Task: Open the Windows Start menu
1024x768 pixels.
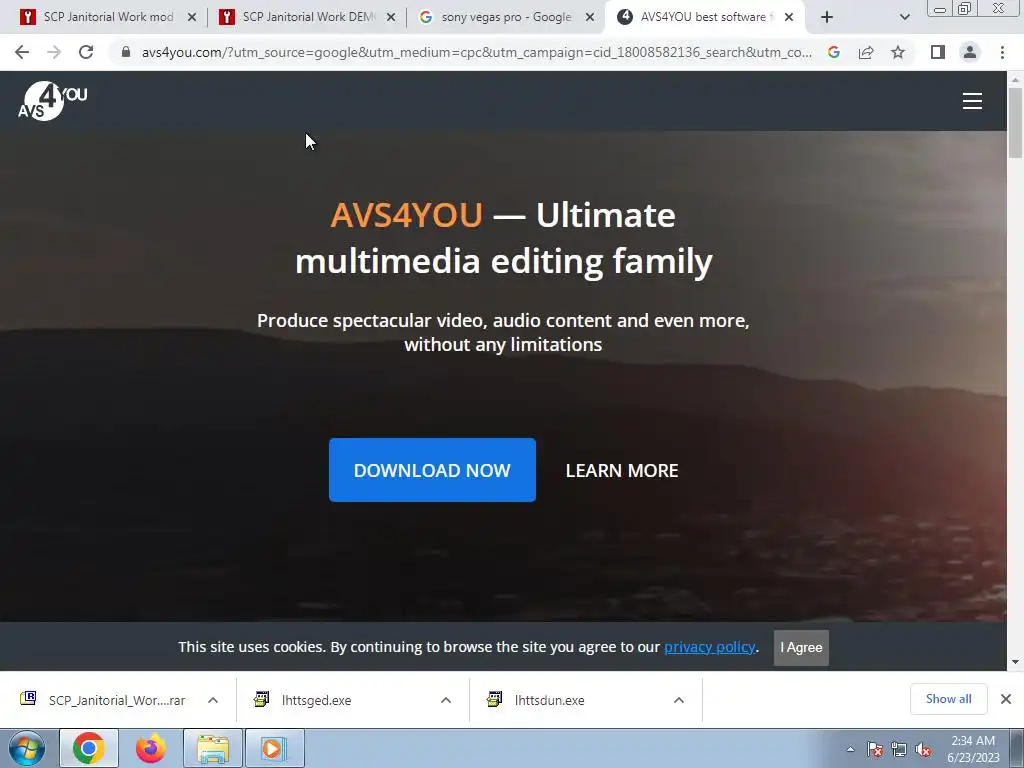Action: (x=26, y=748)
